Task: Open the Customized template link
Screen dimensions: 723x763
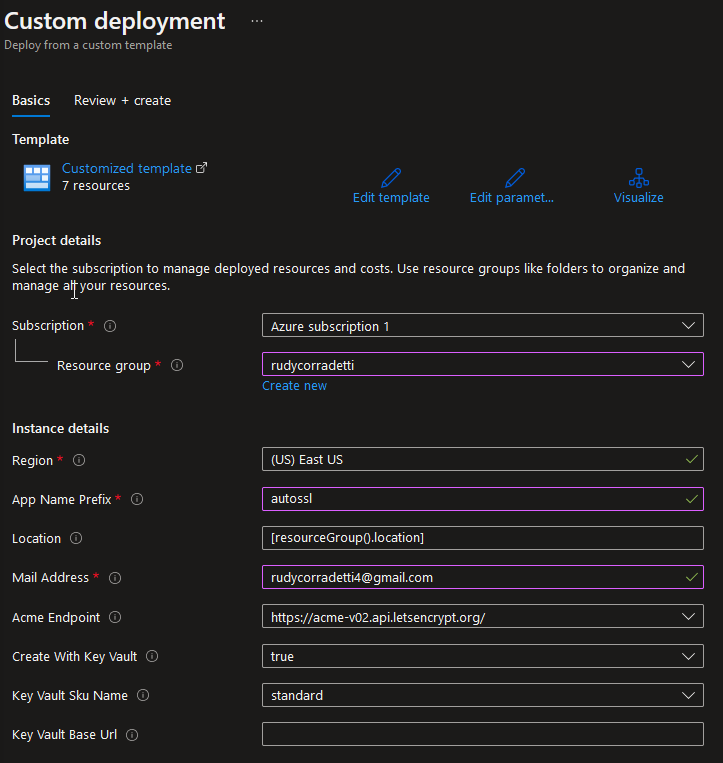Action: coord(127,168)
